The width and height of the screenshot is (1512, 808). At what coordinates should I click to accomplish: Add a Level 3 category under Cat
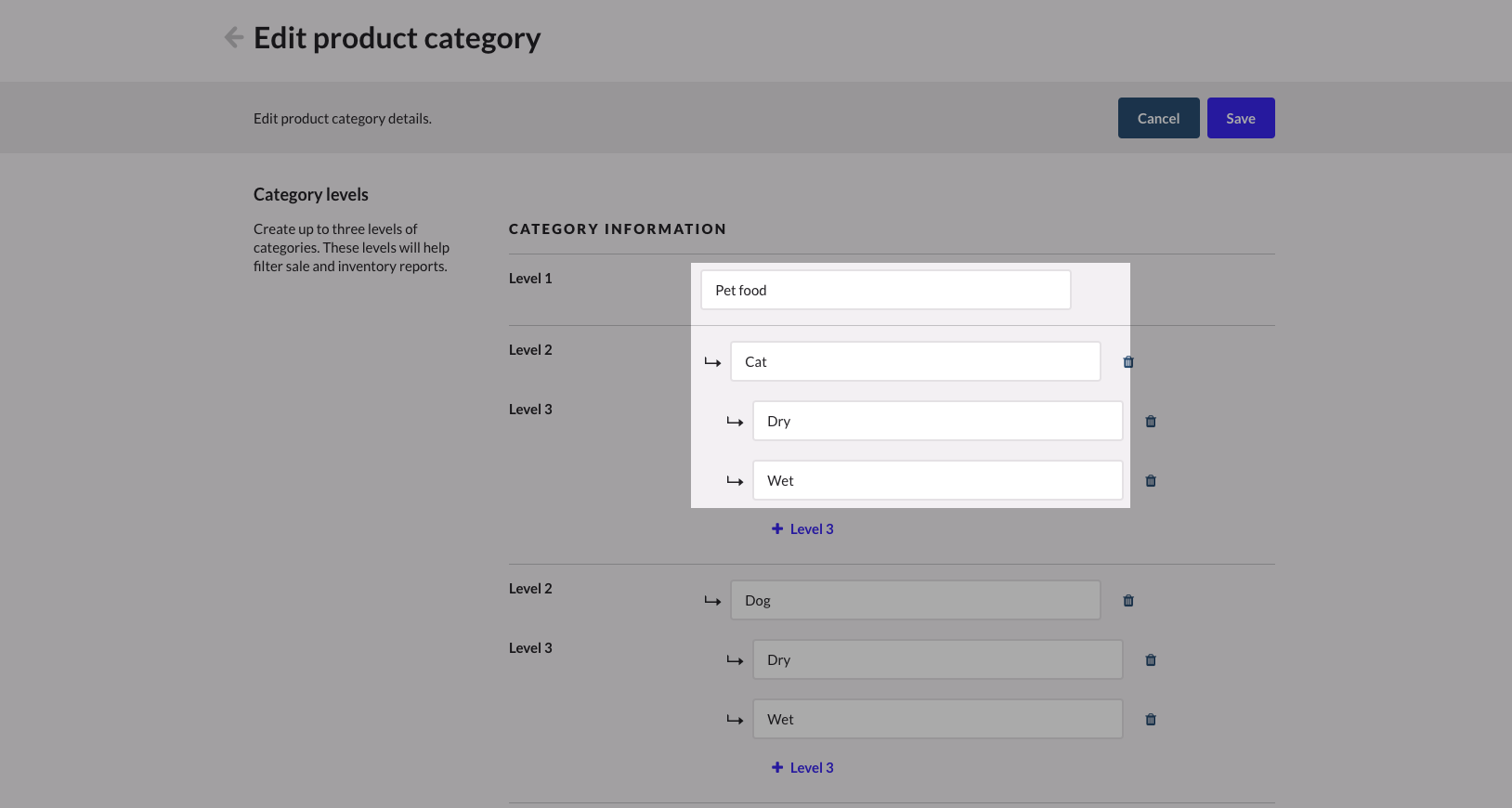coord(802,529)
